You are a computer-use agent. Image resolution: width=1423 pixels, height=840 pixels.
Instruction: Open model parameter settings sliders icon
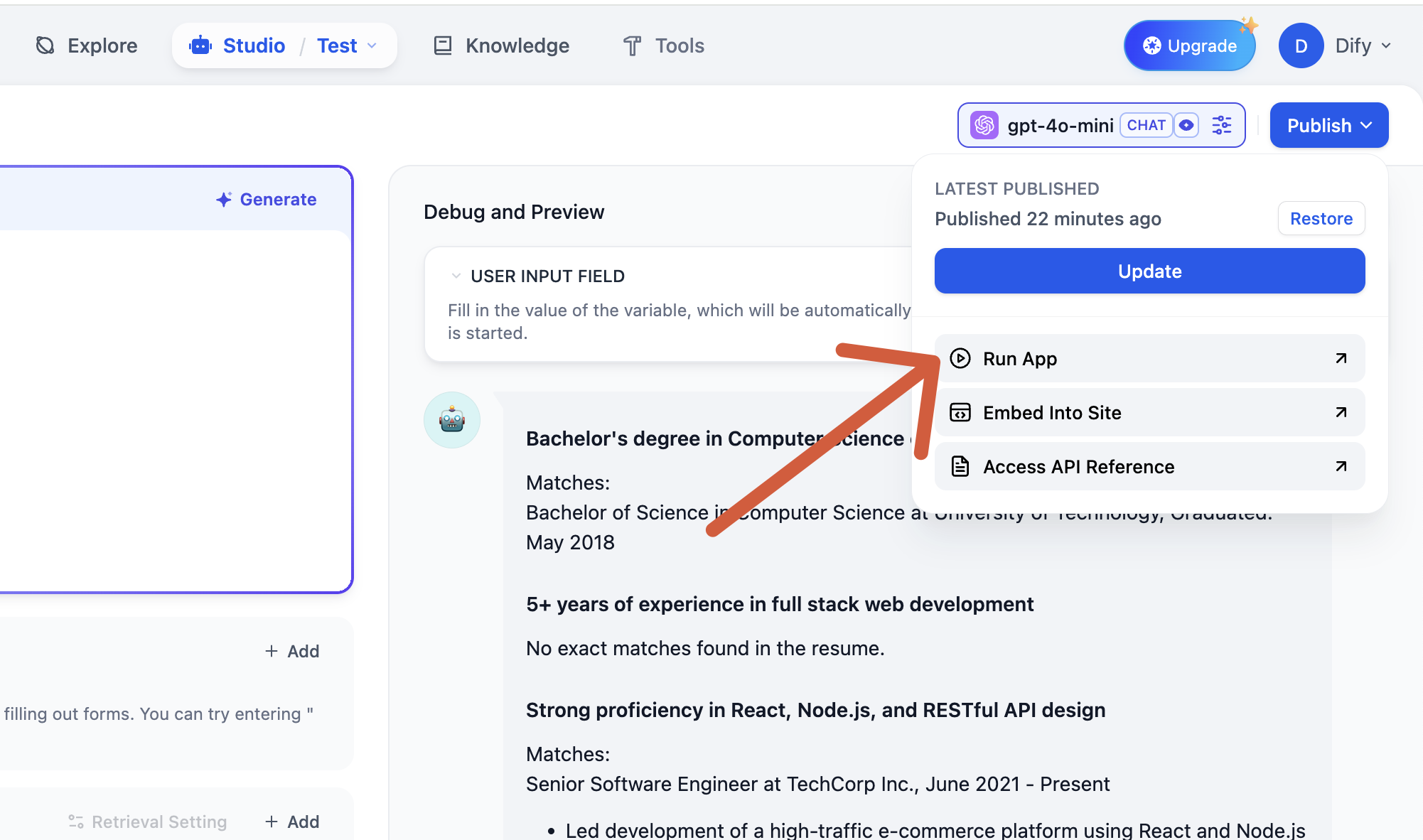point(1222,125)
